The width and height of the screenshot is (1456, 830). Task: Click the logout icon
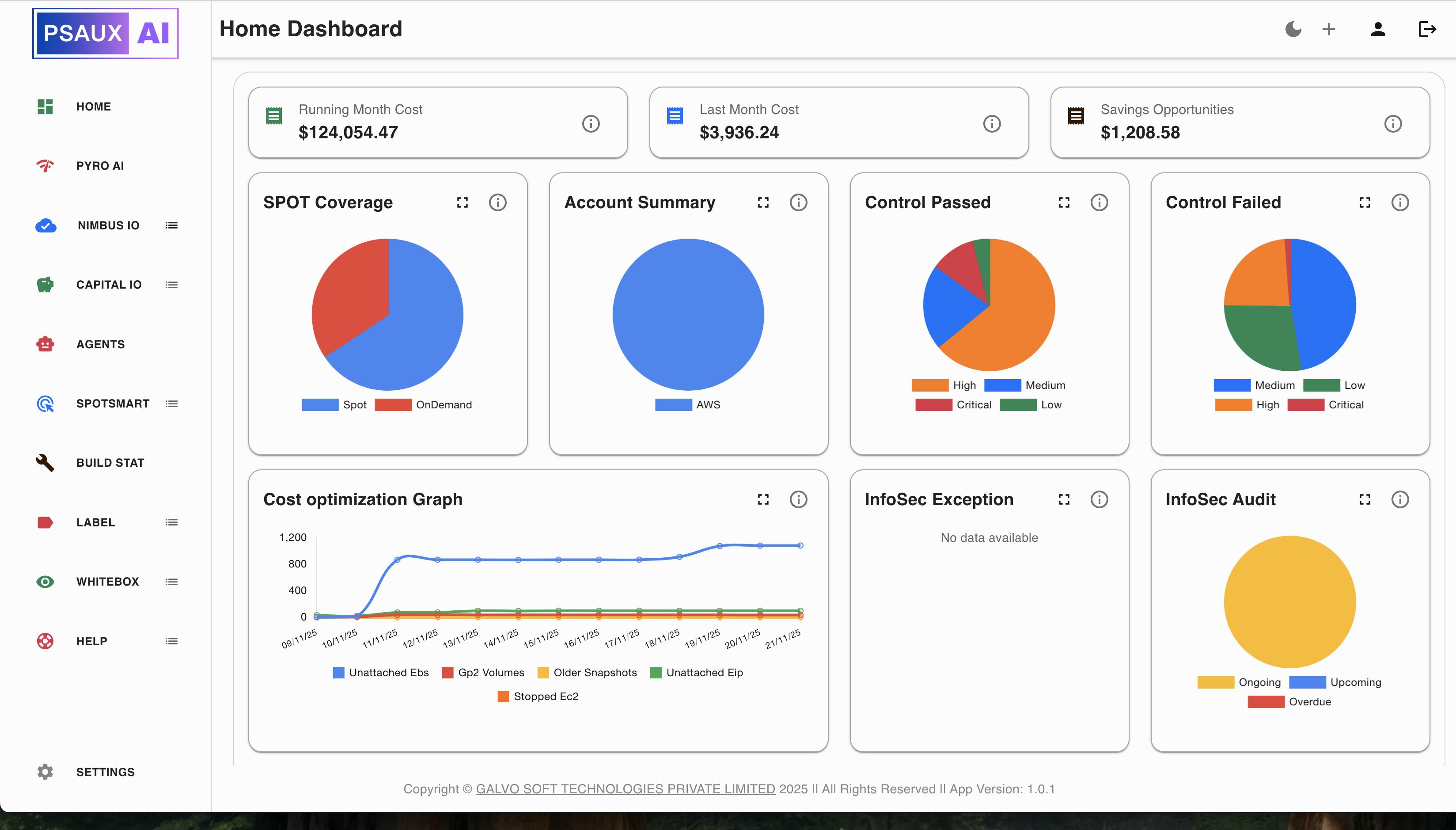[1427, 29]
